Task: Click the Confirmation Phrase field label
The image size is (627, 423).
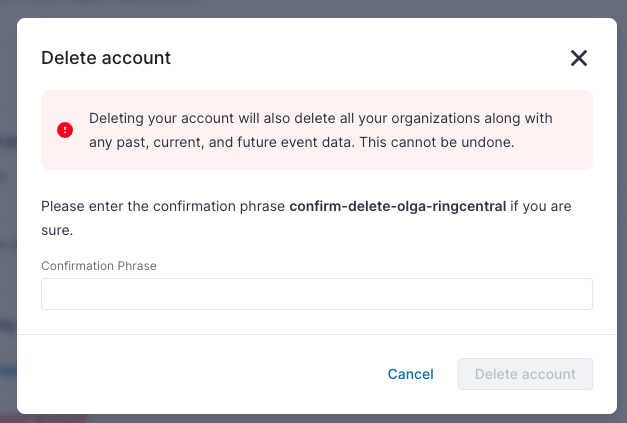Action: [99, 266]
